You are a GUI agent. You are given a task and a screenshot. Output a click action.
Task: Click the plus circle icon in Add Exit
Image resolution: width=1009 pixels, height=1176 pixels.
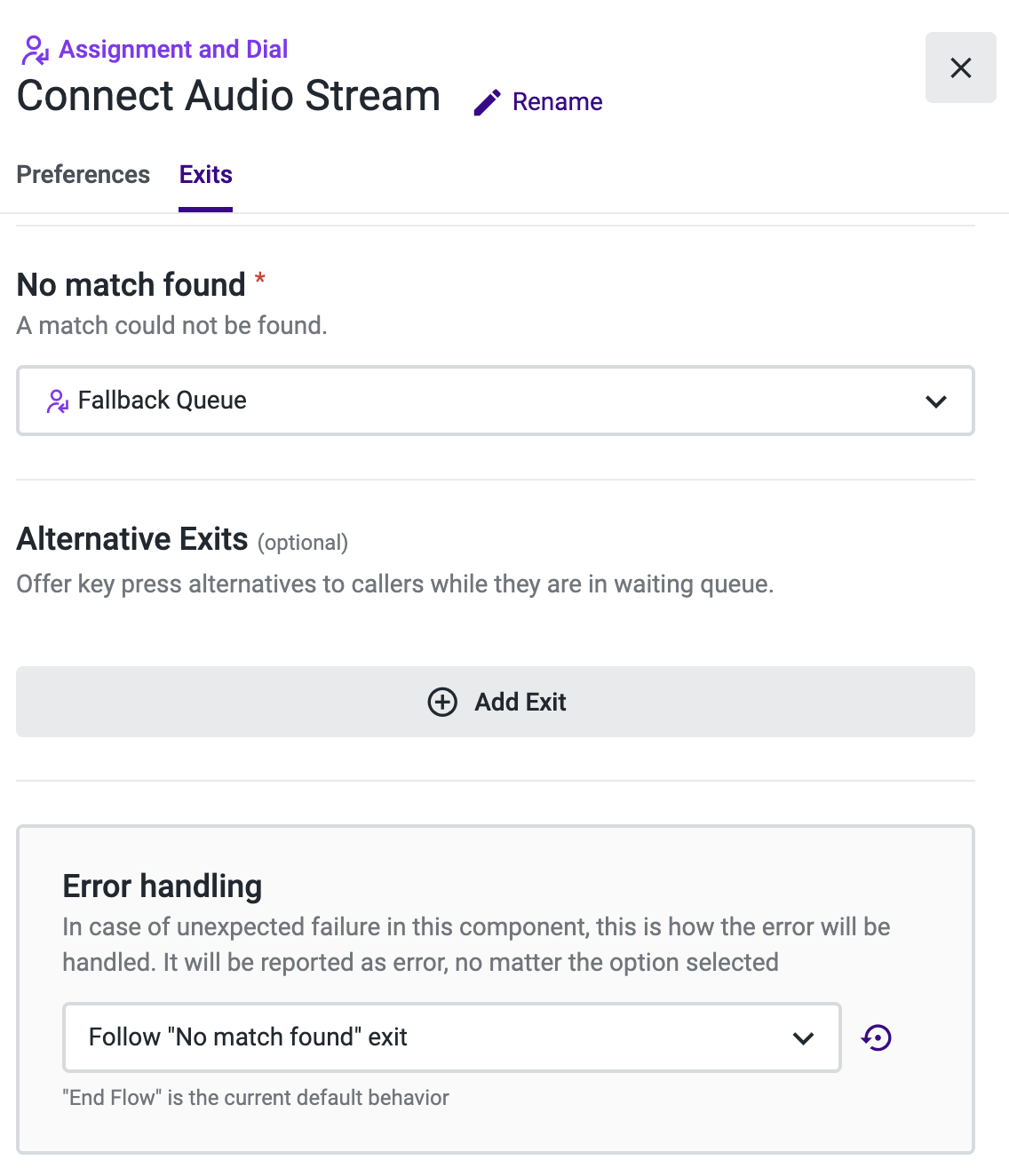point(442,702)
